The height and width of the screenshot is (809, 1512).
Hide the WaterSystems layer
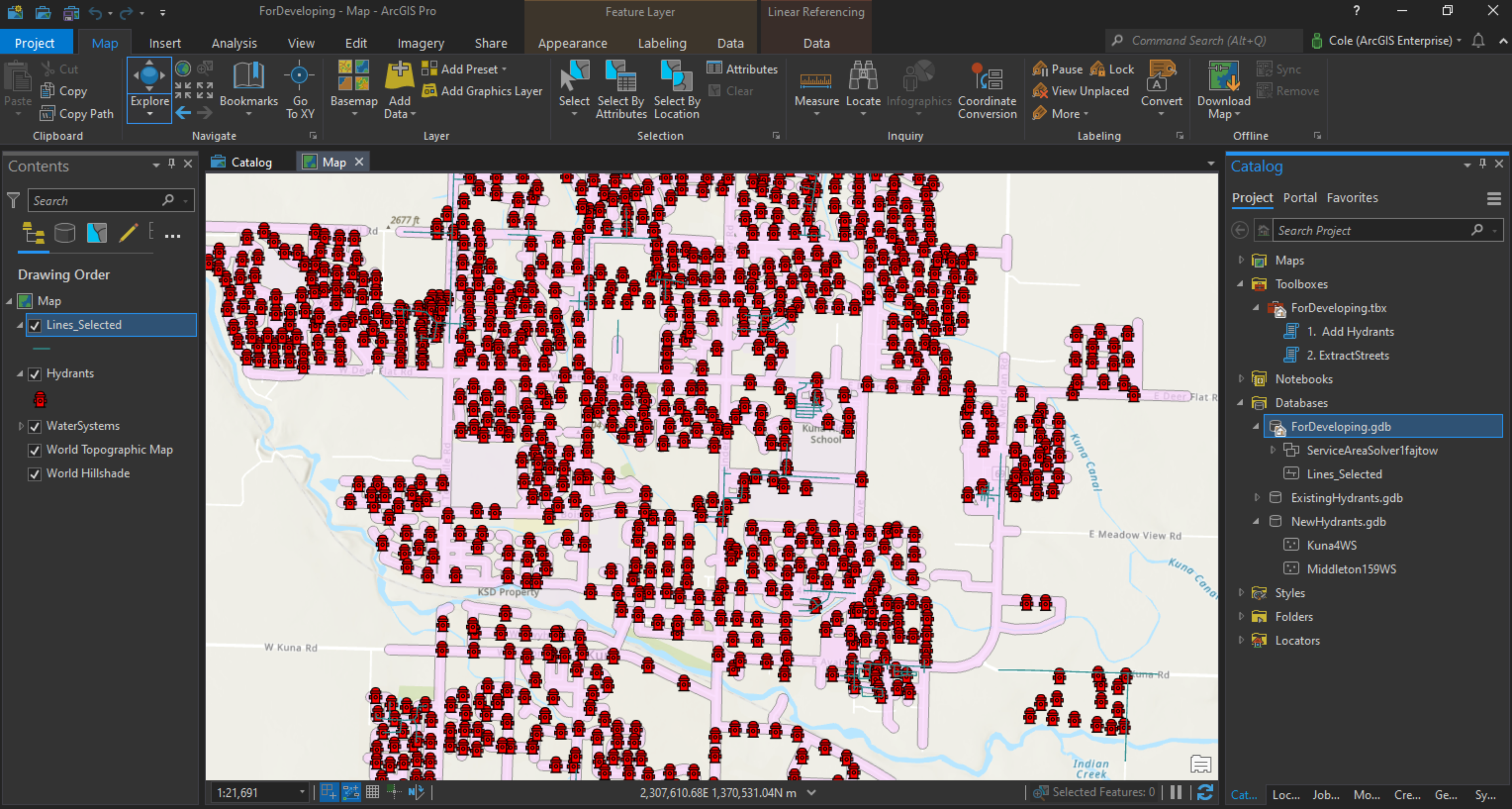(35, 426)
